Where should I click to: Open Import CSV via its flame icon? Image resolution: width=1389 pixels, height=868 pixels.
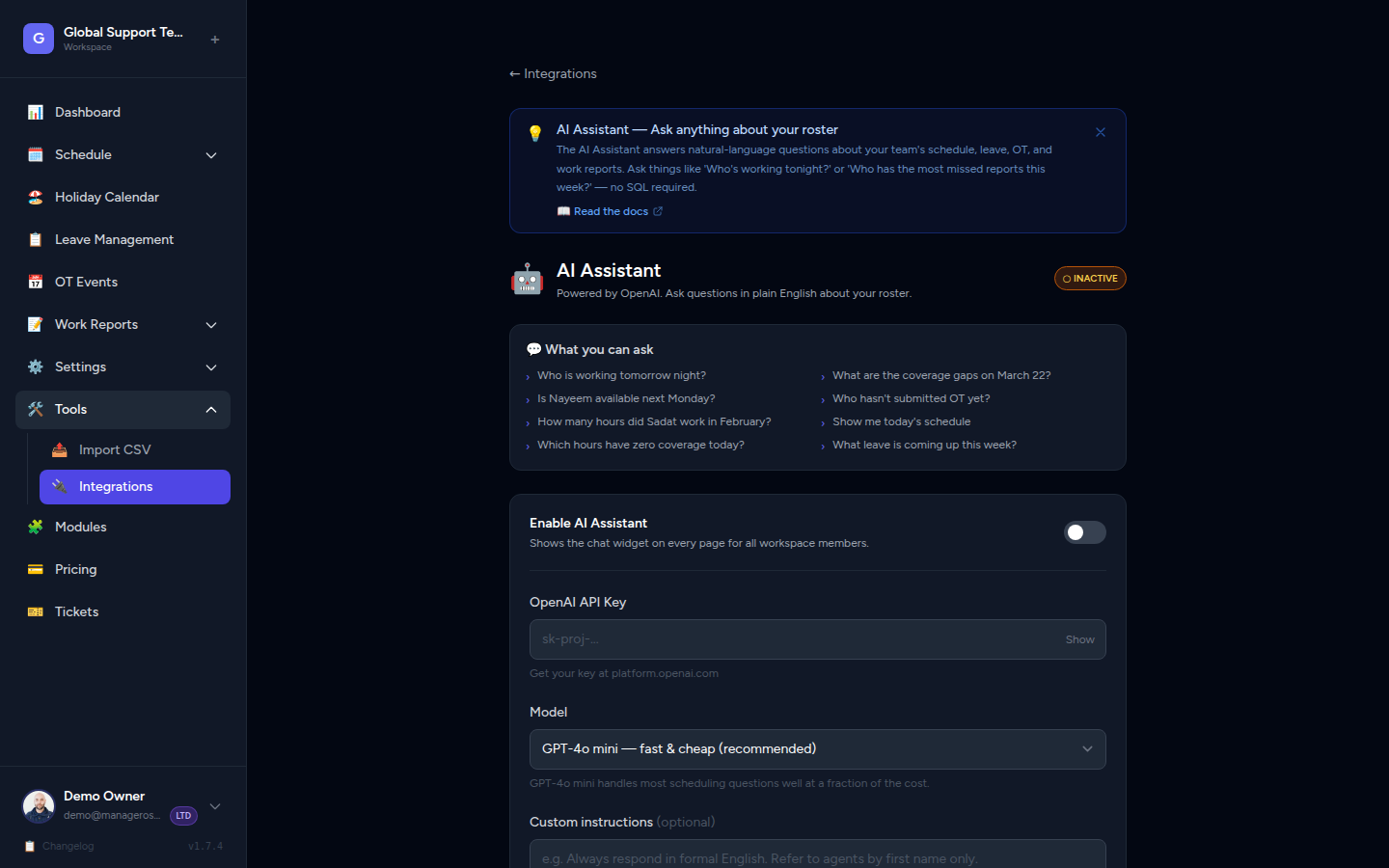59,449
